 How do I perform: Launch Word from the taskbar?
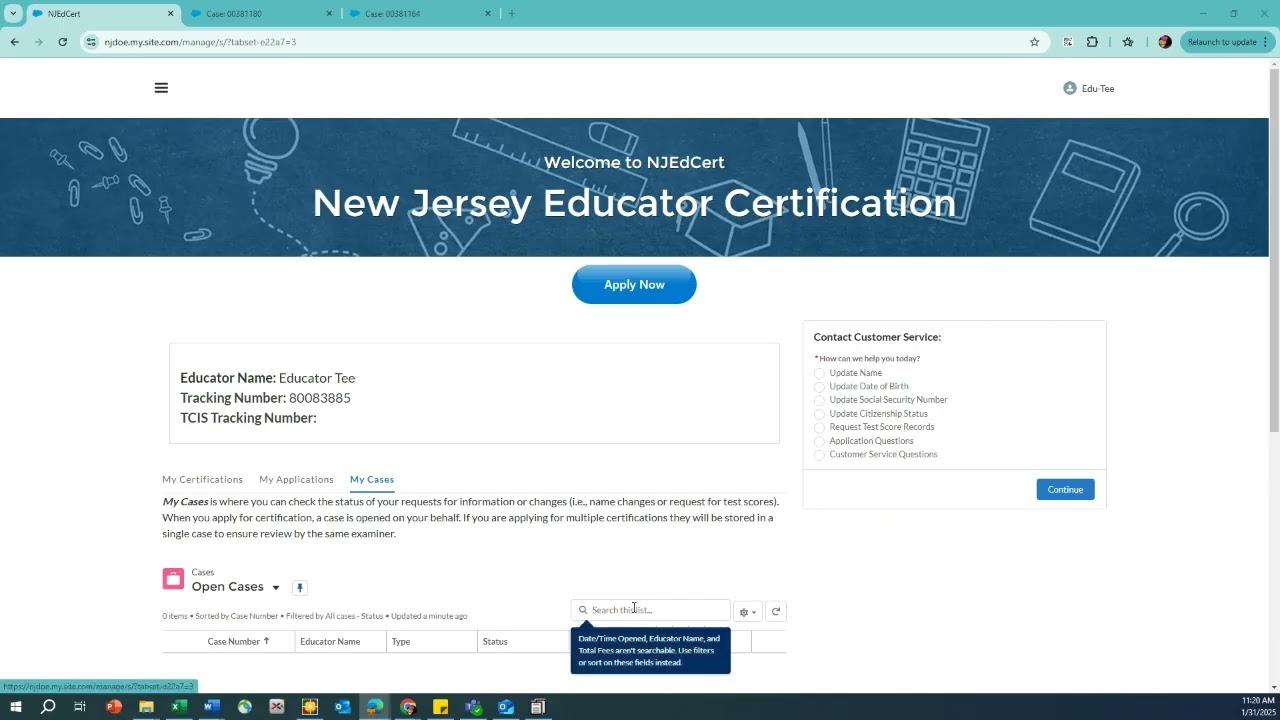tap(212, 707)
